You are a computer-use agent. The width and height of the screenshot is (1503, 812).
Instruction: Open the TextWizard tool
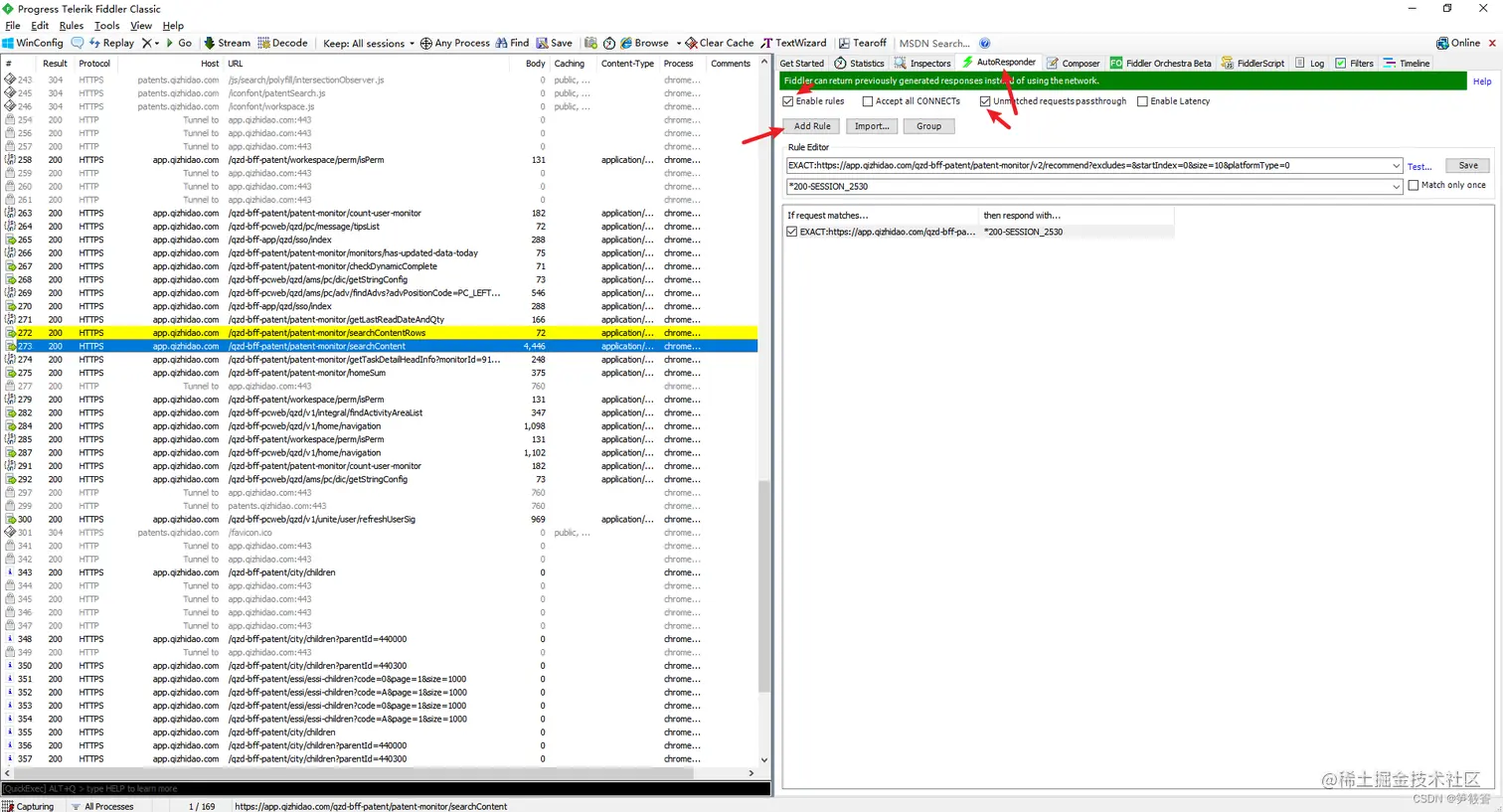click(793, 43)
